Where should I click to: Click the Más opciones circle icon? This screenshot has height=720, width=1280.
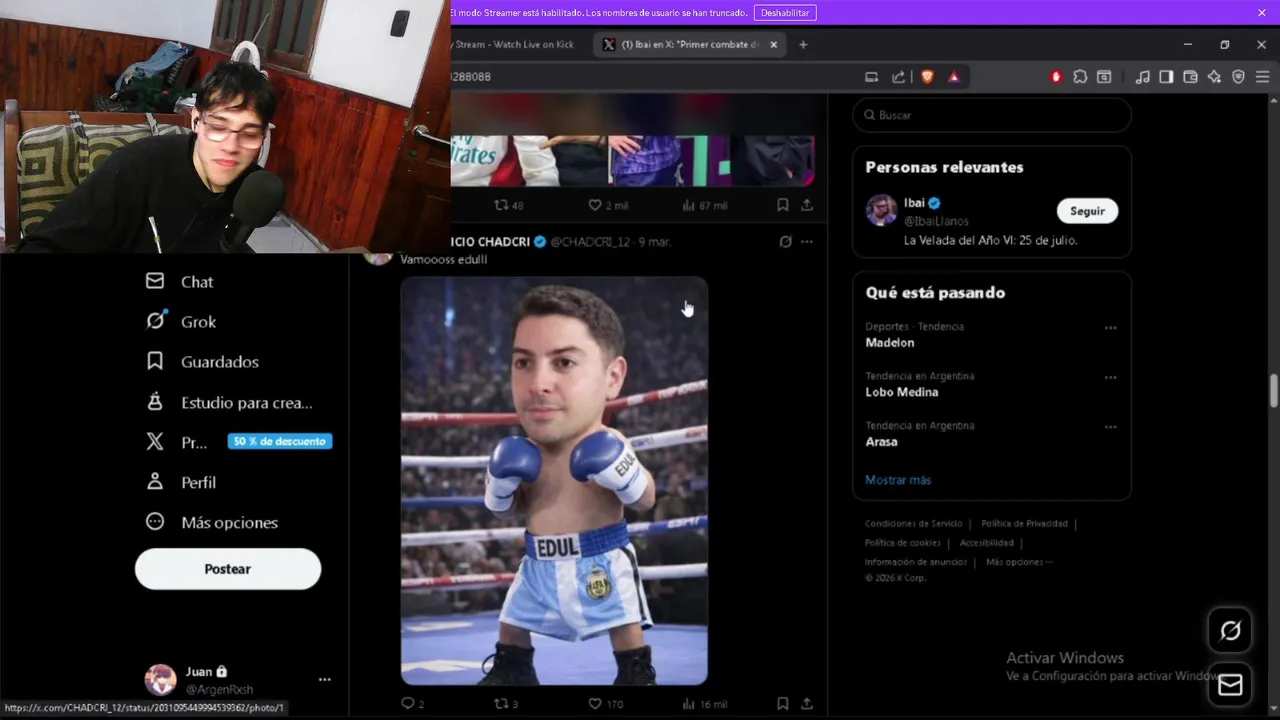(155, 521)
